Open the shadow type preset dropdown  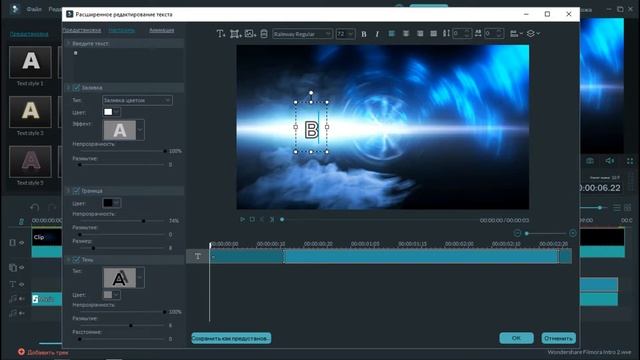(x=140, y=278)
